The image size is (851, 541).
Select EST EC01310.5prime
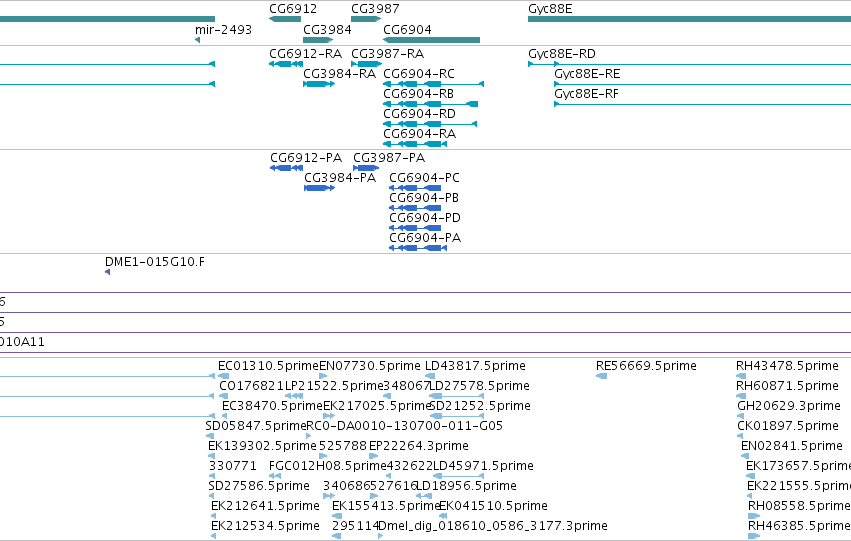coord(268,366)
